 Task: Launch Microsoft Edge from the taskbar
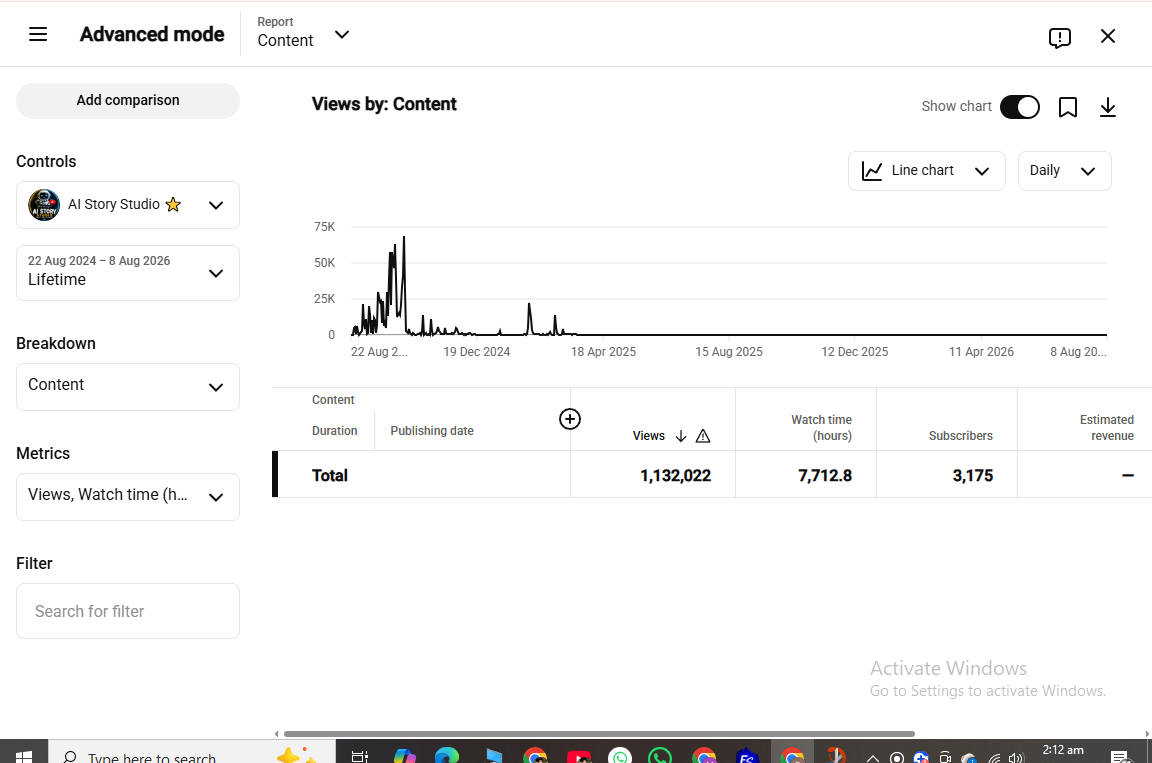coord(447,756)
